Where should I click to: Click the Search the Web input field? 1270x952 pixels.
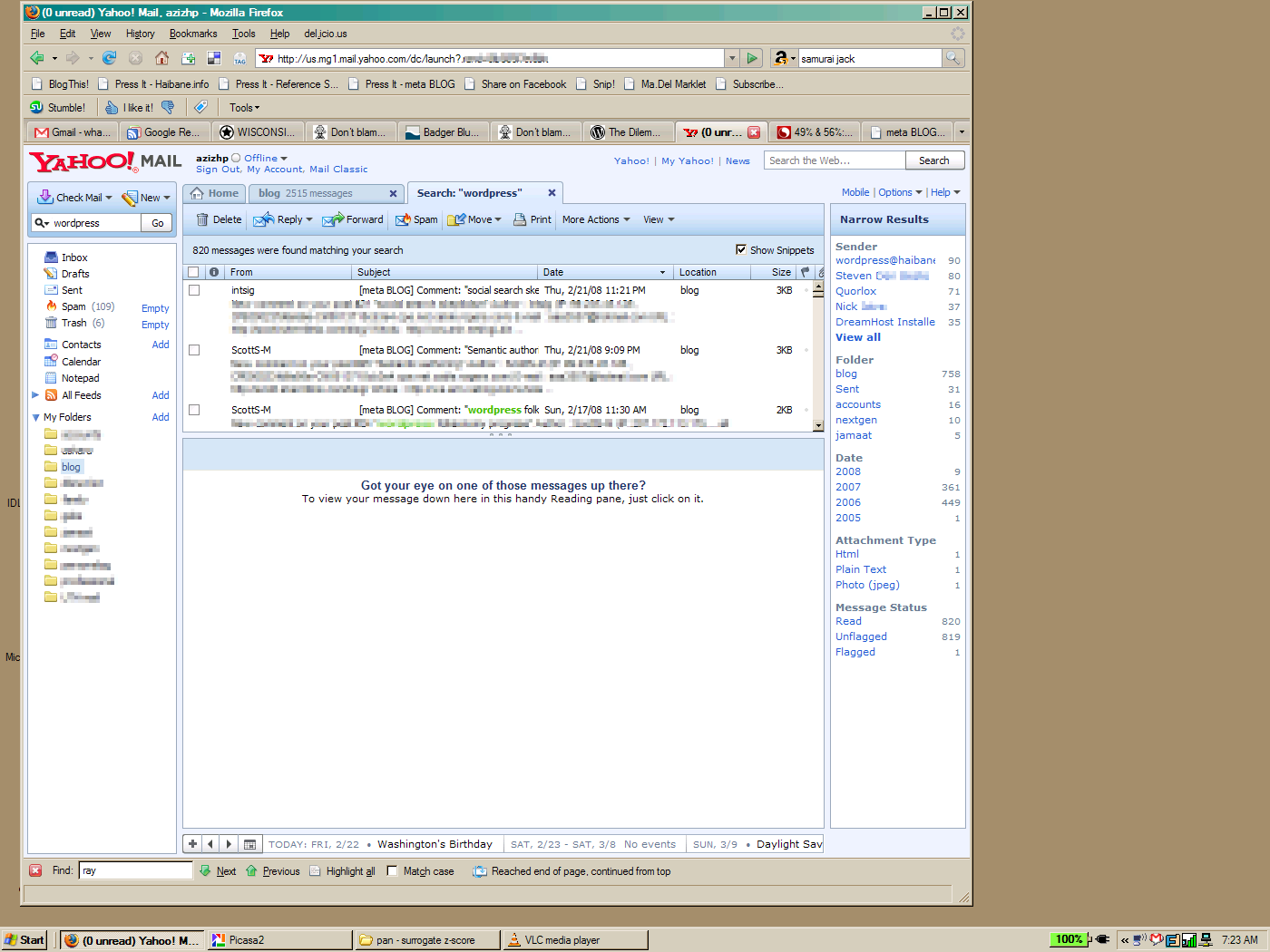coord(835,160)
